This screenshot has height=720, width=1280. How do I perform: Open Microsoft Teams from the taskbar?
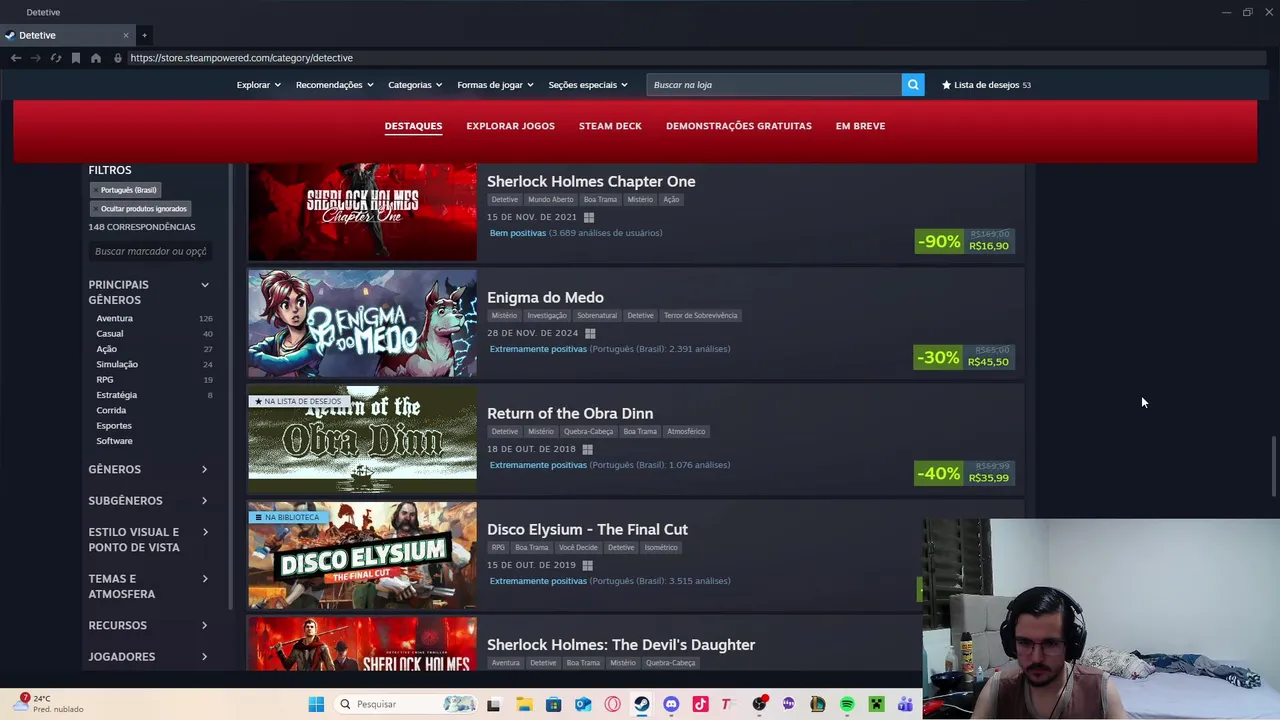pyautogui.click(x=905, y=704)
